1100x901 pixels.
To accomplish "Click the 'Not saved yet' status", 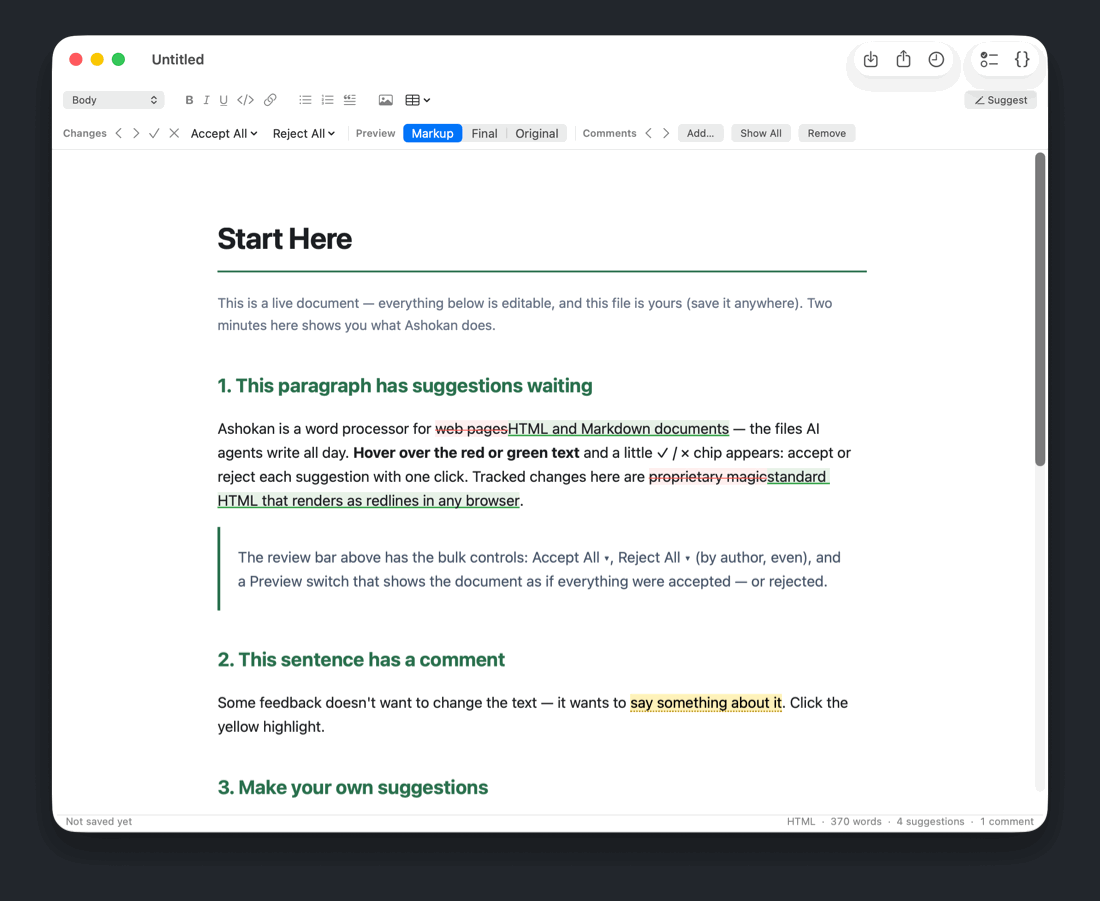I will pyautogui.click(x=99, y=822).
